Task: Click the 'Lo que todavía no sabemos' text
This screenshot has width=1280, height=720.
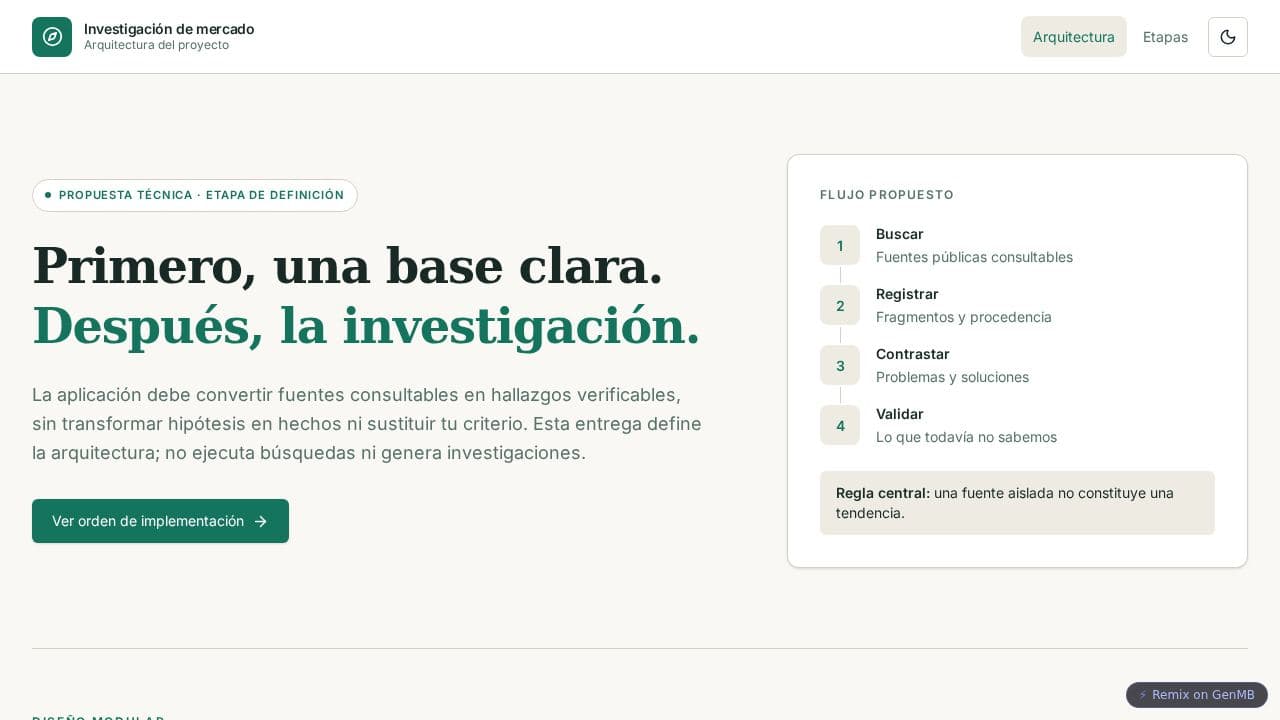Action: tap(966, 437)
